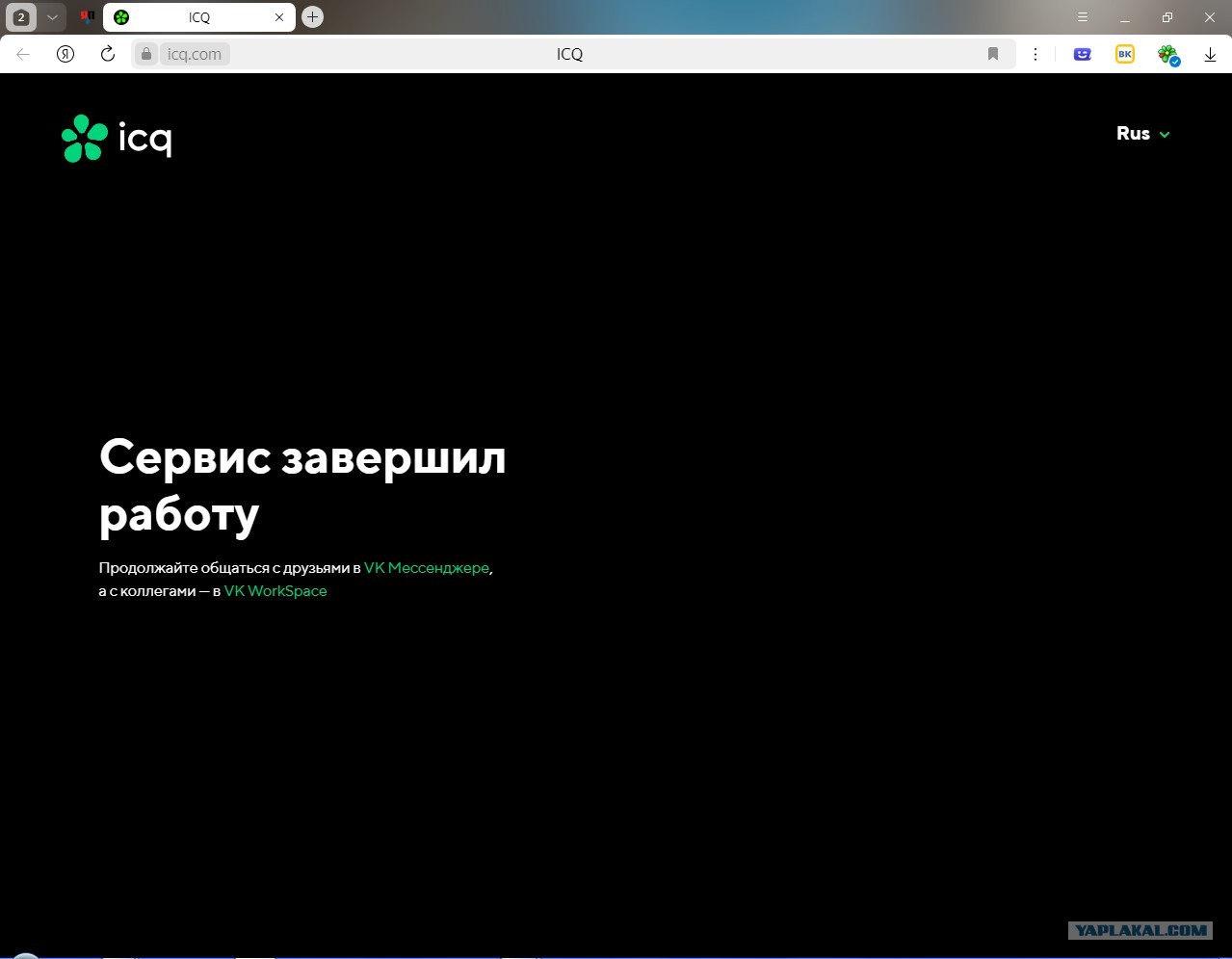
Task: Open the three-dot extensions menu
Action: coord(1035,54)
